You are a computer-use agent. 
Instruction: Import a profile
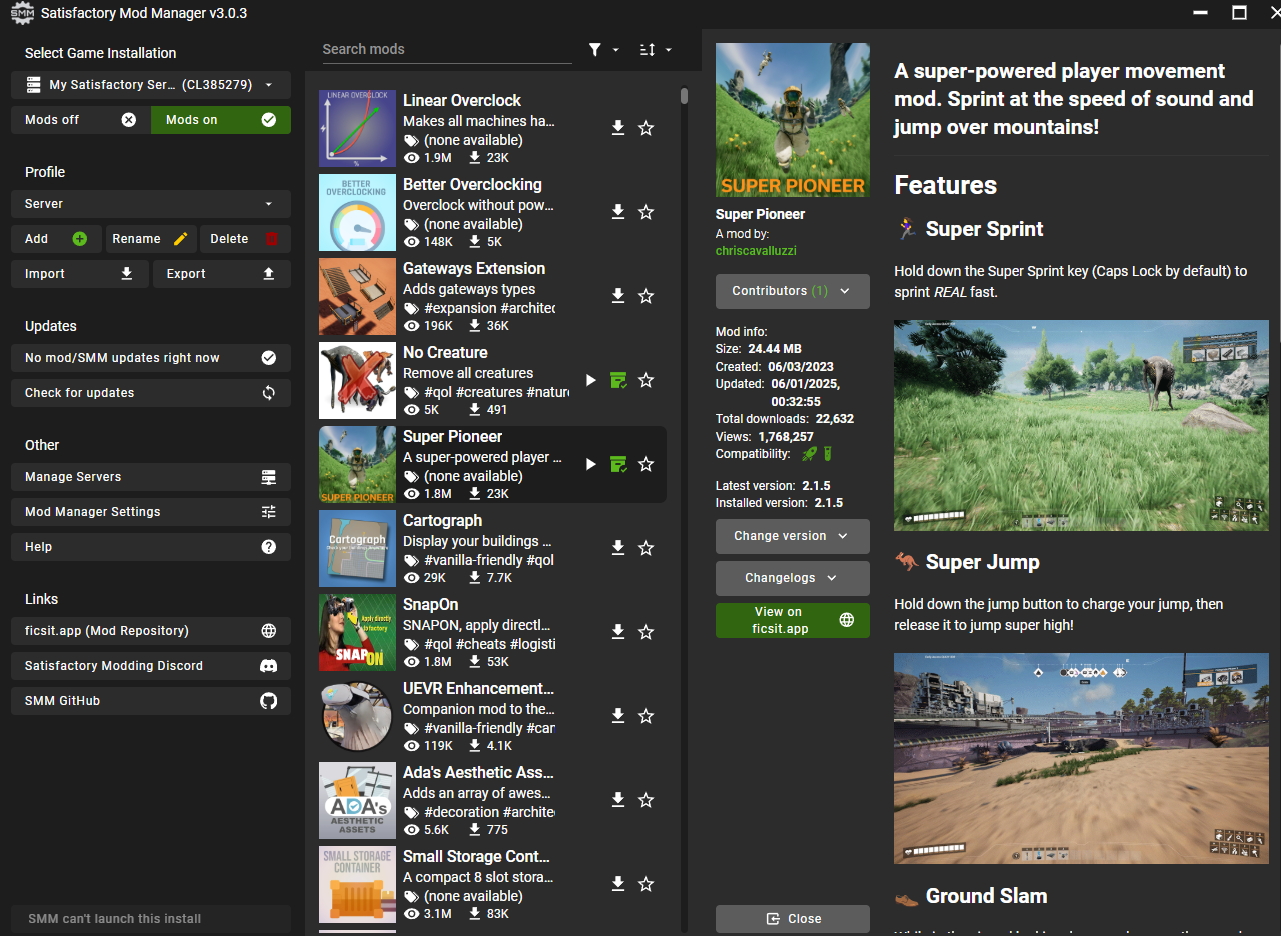point(80,274)
